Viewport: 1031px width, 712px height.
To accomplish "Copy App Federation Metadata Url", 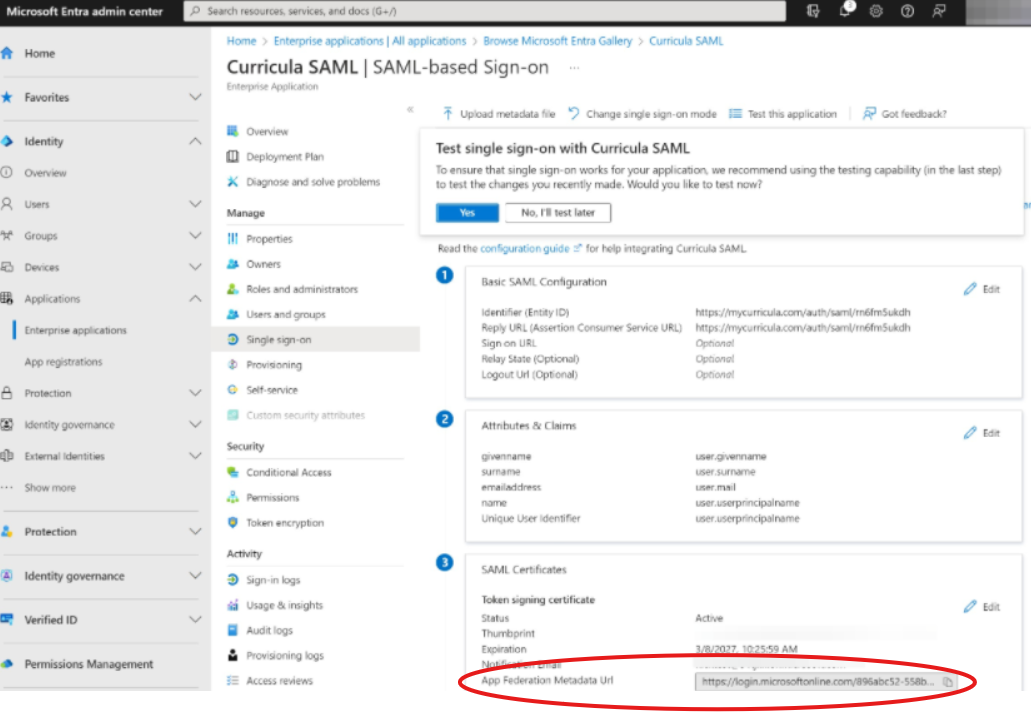I will tap(947, 682).
